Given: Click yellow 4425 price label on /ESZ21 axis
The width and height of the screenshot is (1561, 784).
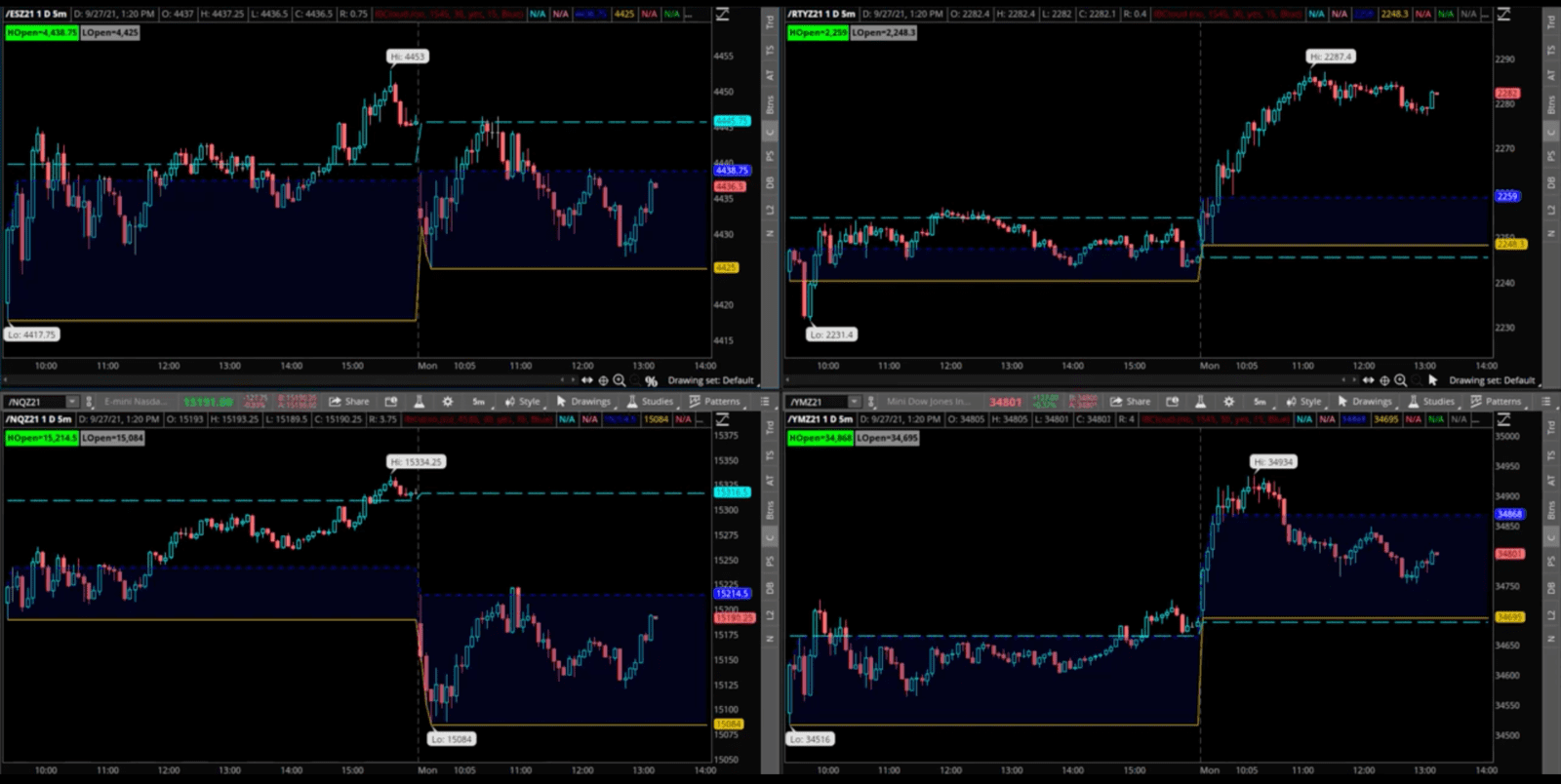Looking at the screenshot, I should coord(727,267).
